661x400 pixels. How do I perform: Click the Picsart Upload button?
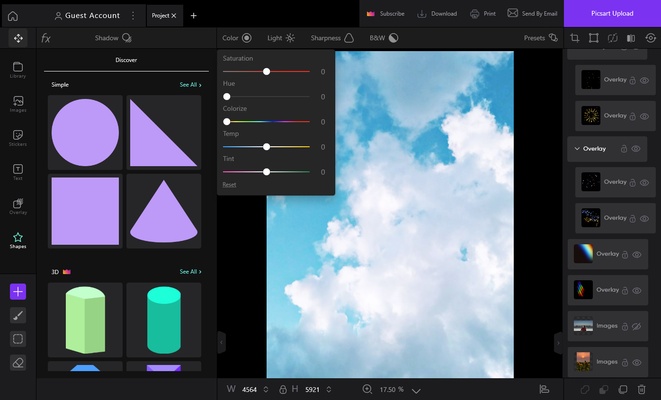click(612, 13)
